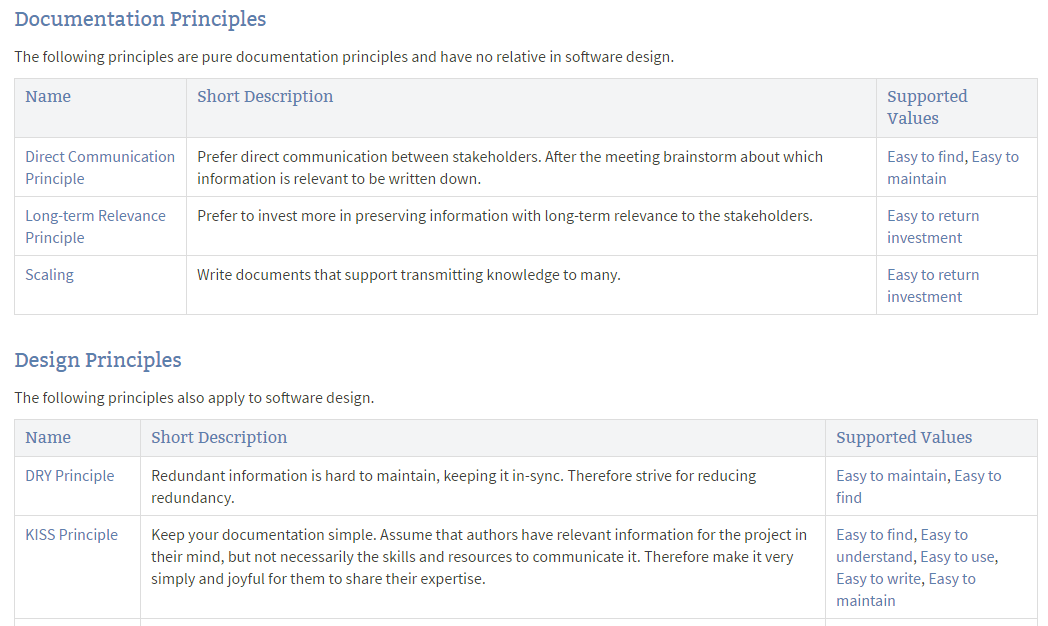The height and width of the screenshot is (626, 1048).
Task: Open 'Easy to write' value link
Action: (878, 579)
